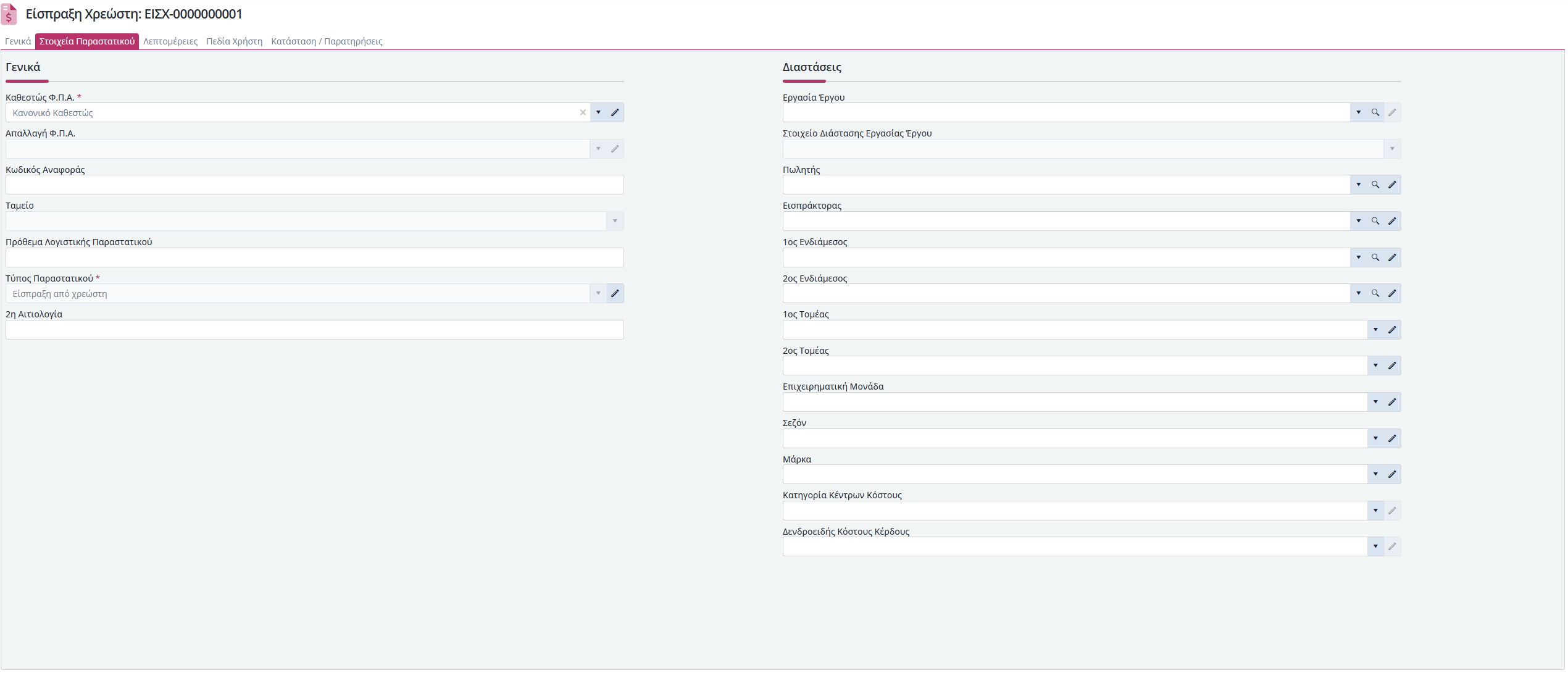
Task: Edit 1ος Τομέας with pencil icon
Action: [1392, 330]
